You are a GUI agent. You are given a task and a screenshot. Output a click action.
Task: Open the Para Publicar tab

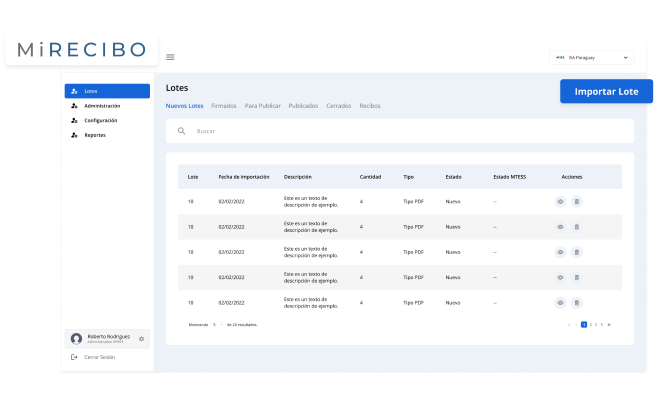[x=262, y=106]
